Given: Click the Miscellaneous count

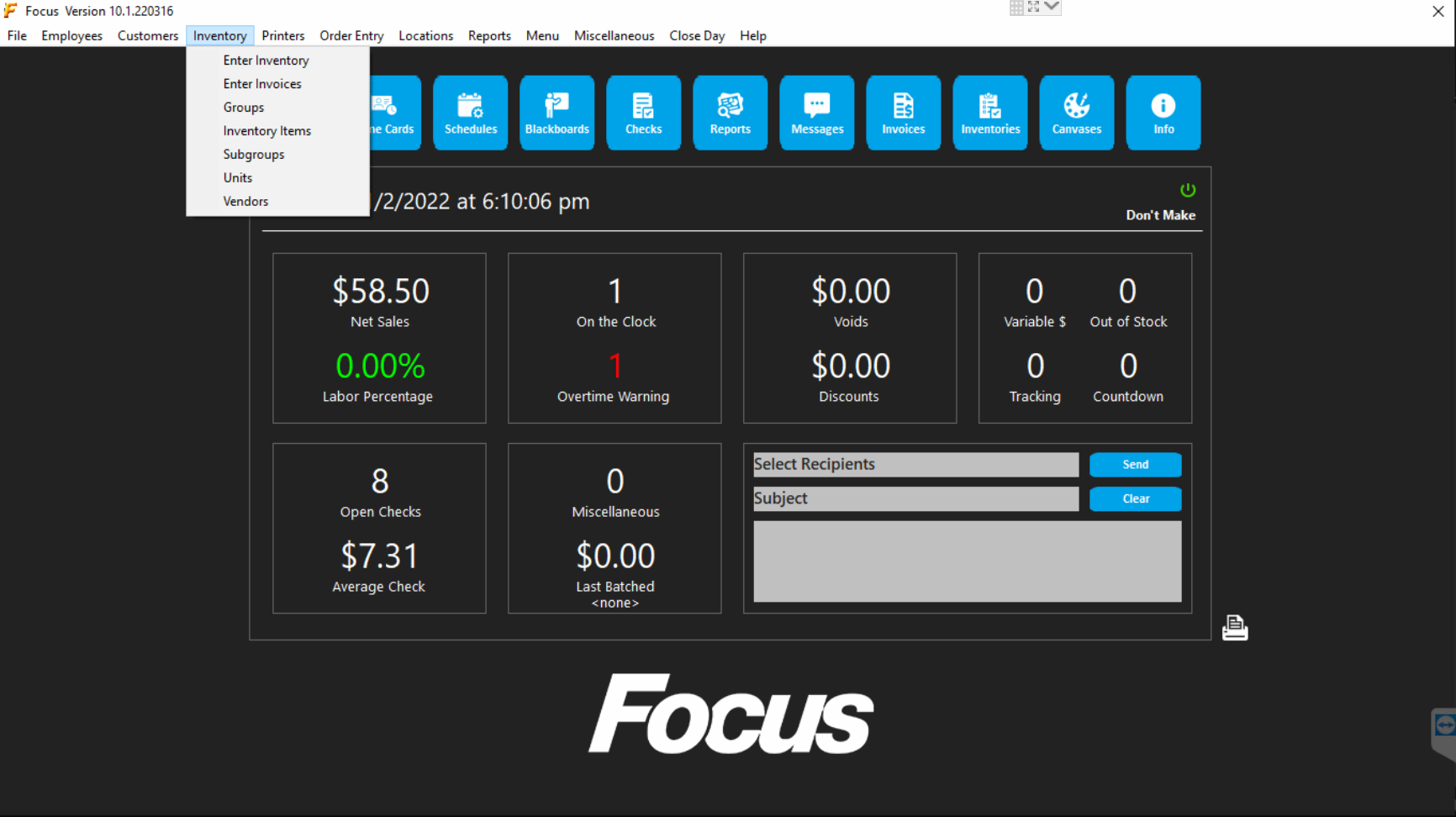Looking at the screenshot, I should pyautogui.click(x=615, y=482).
